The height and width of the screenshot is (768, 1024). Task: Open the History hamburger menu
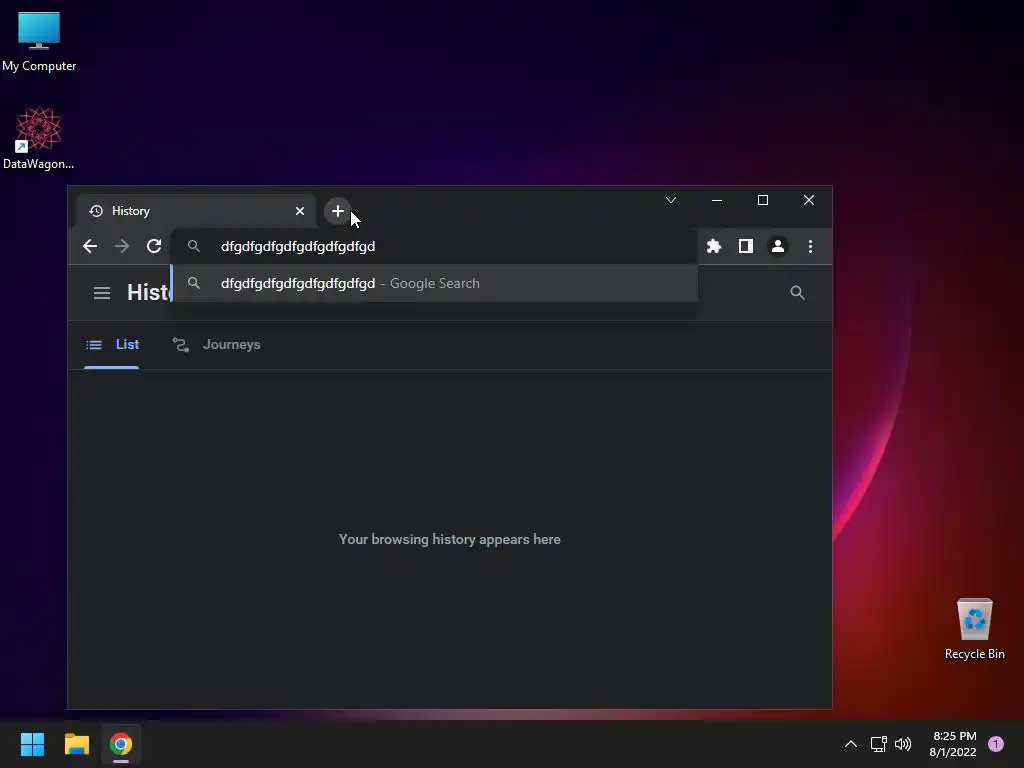pos(102,293)
